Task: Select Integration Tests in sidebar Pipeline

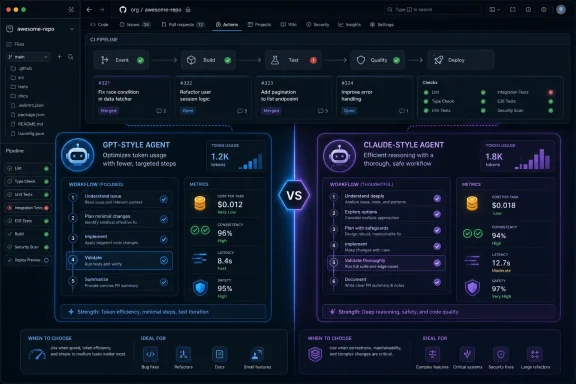Action: click(28, 208)
